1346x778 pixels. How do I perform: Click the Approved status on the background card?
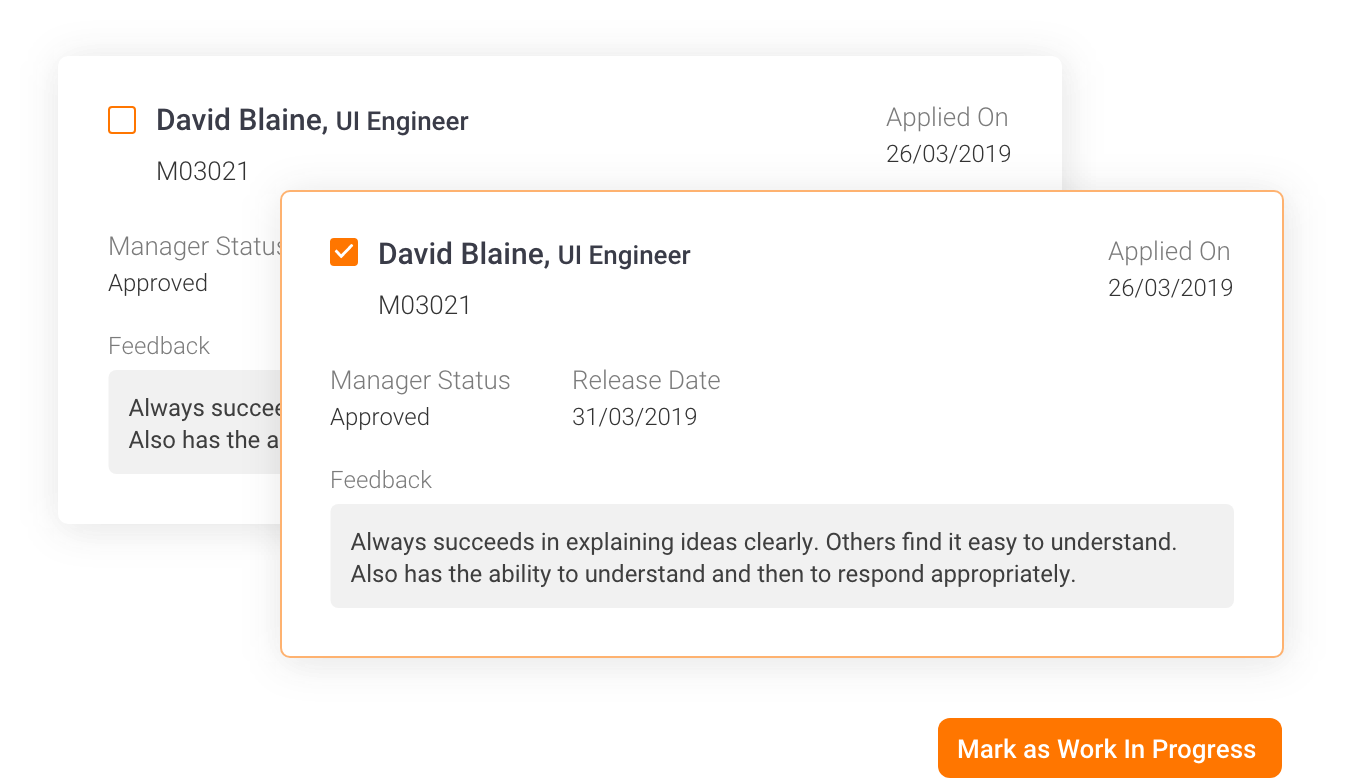point(158,283)
